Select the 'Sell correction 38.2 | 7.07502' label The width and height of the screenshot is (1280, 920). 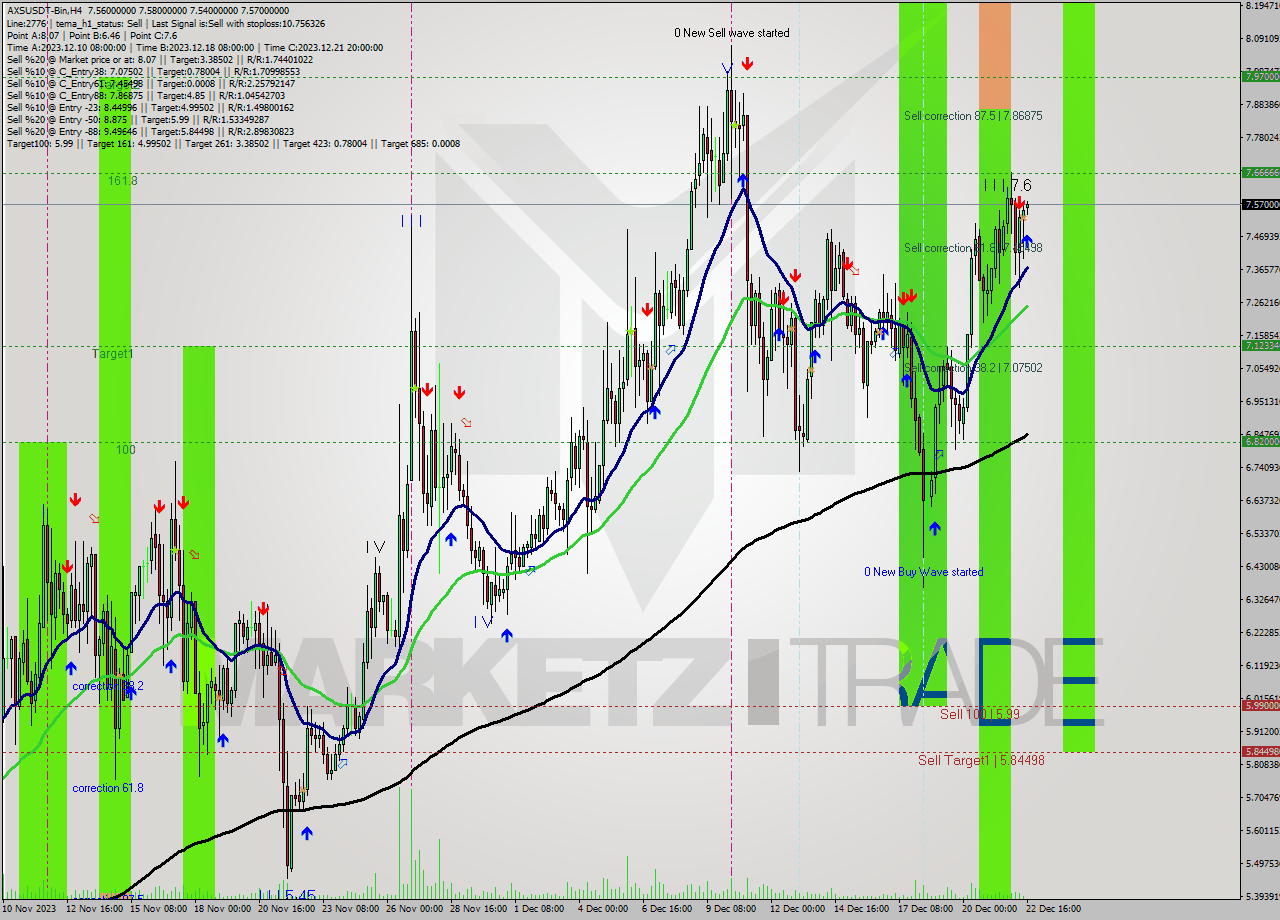click(x=973, y=368)
